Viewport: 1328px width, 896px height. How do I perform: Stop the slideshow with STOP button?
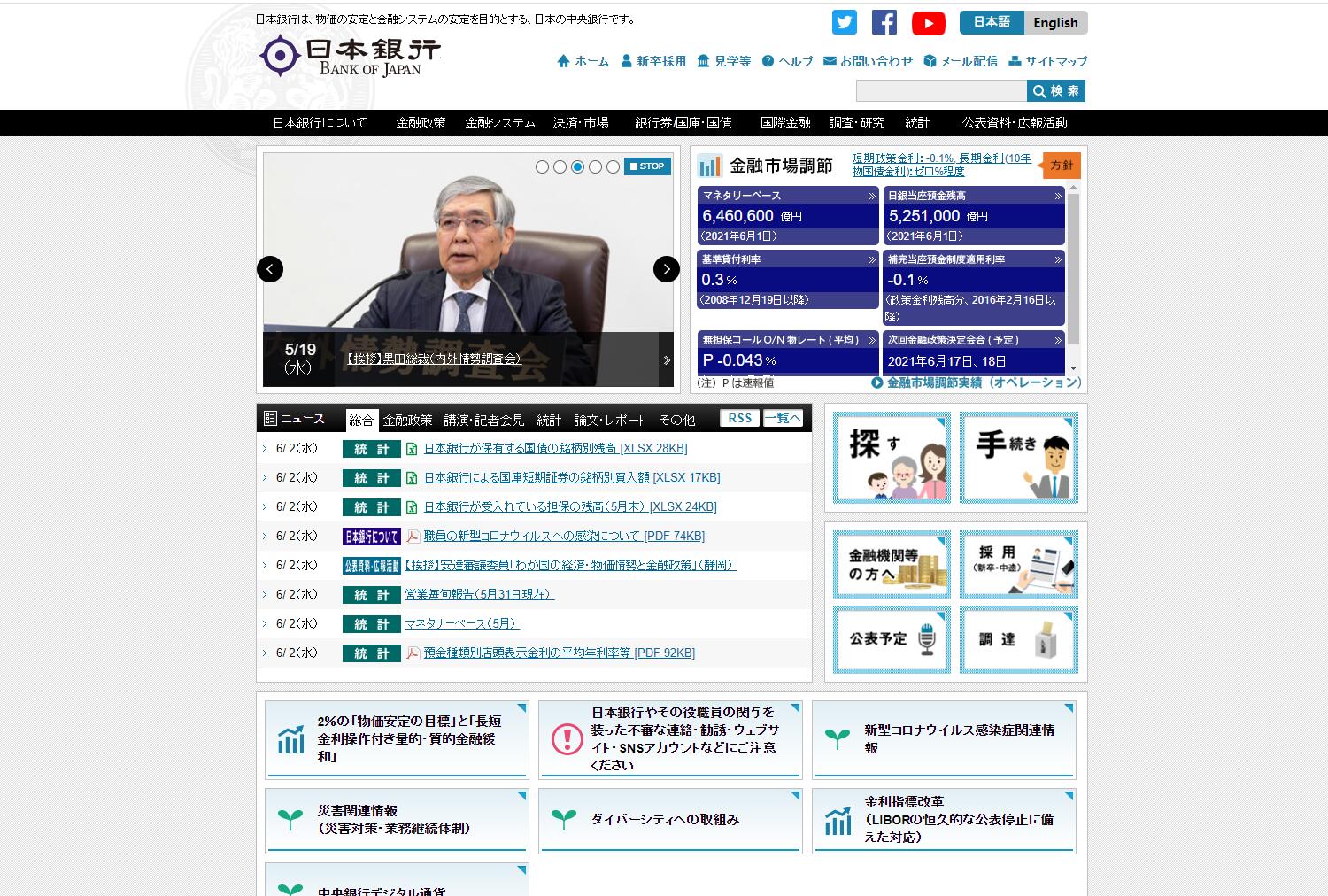647,166
